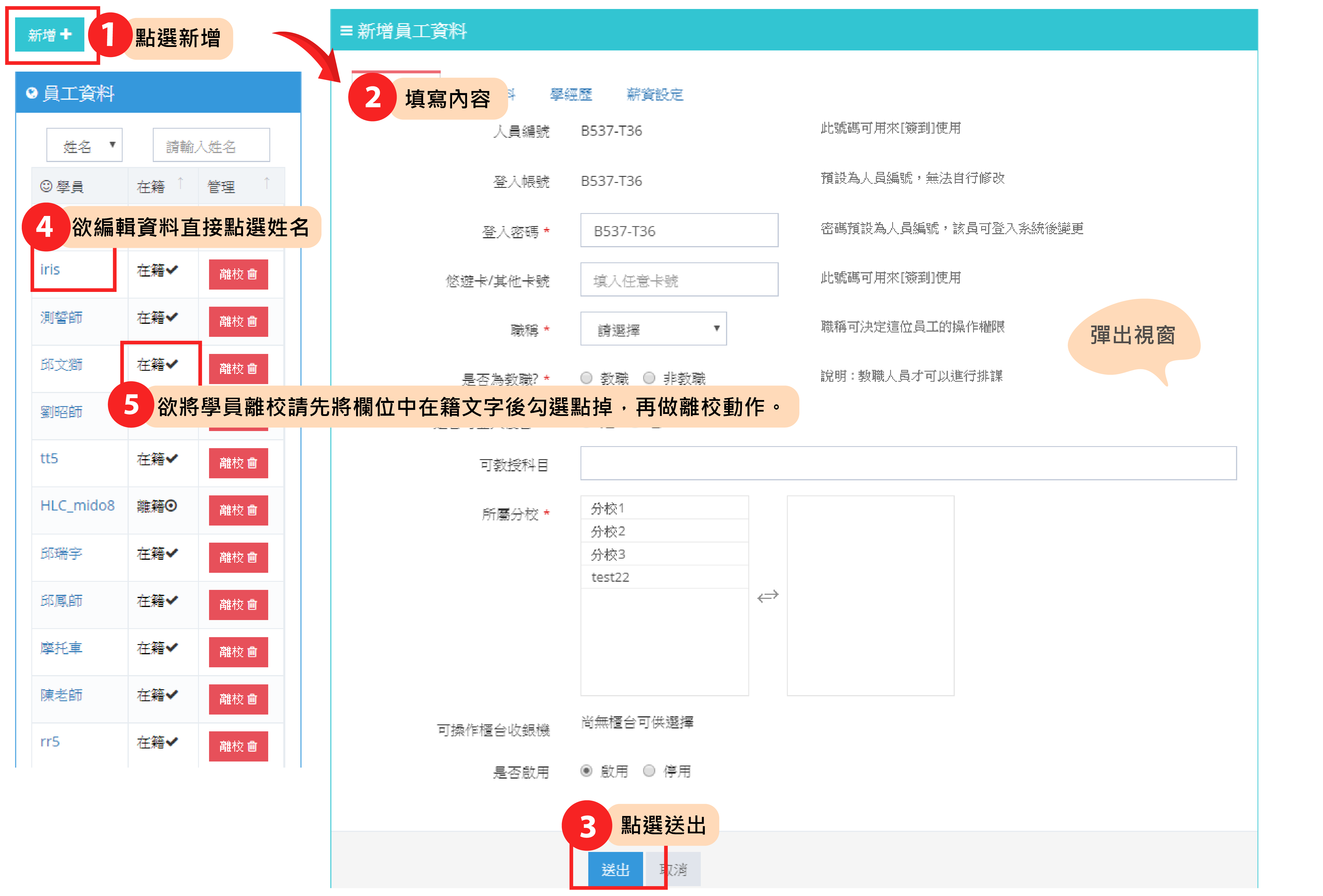Open the 職稱 請選擇 dropdown

(653, 329)
